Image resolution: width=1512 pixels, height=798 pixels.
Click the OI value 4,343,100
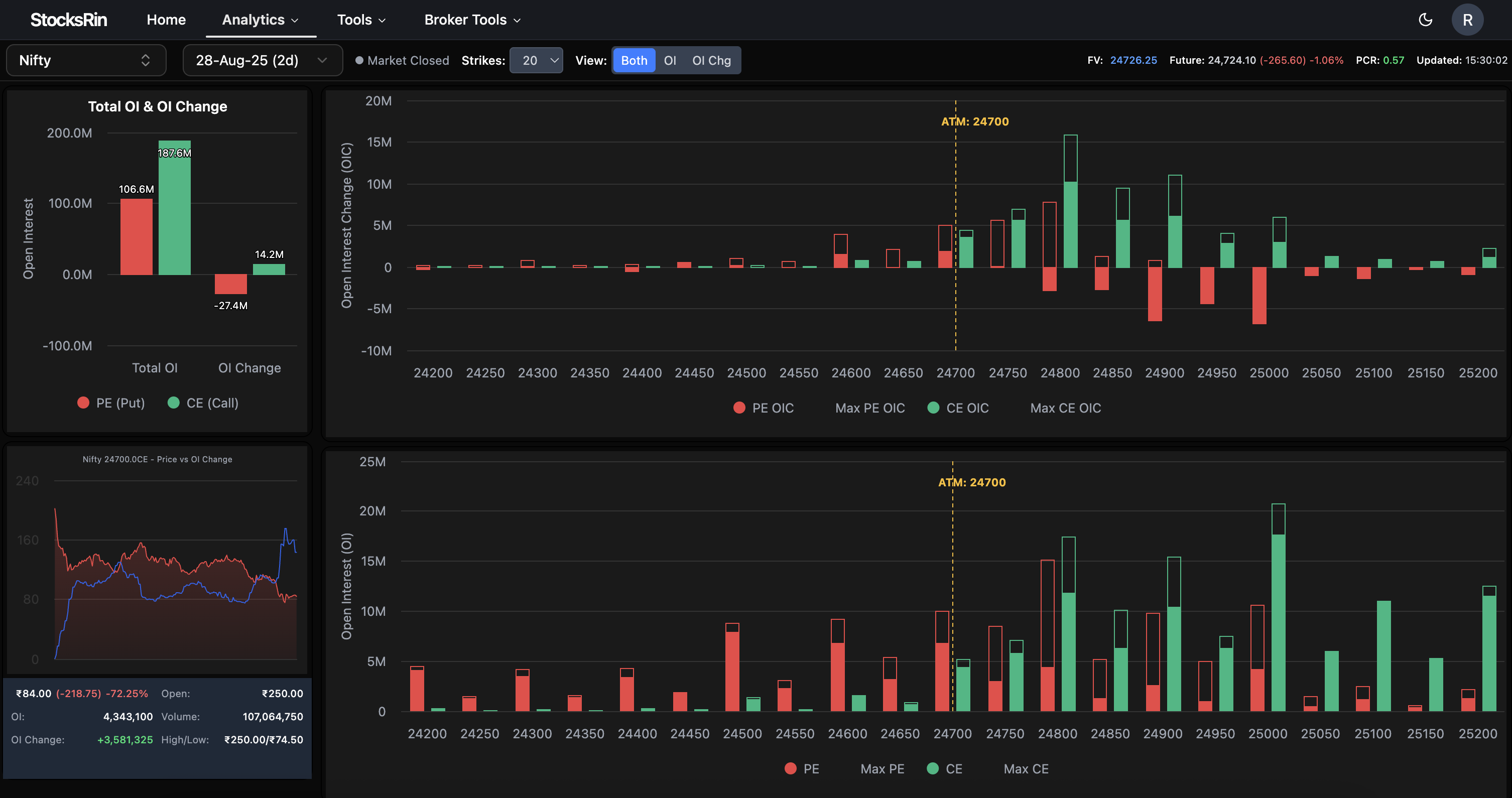[128, 717]
